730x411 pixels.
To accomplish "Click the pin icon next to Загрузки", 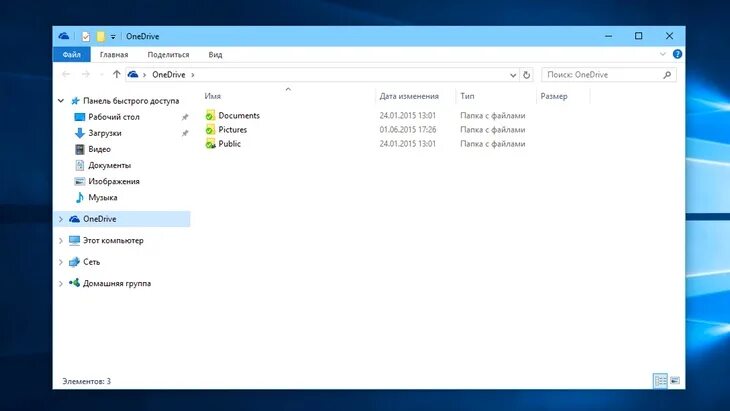I will (185, 134).
